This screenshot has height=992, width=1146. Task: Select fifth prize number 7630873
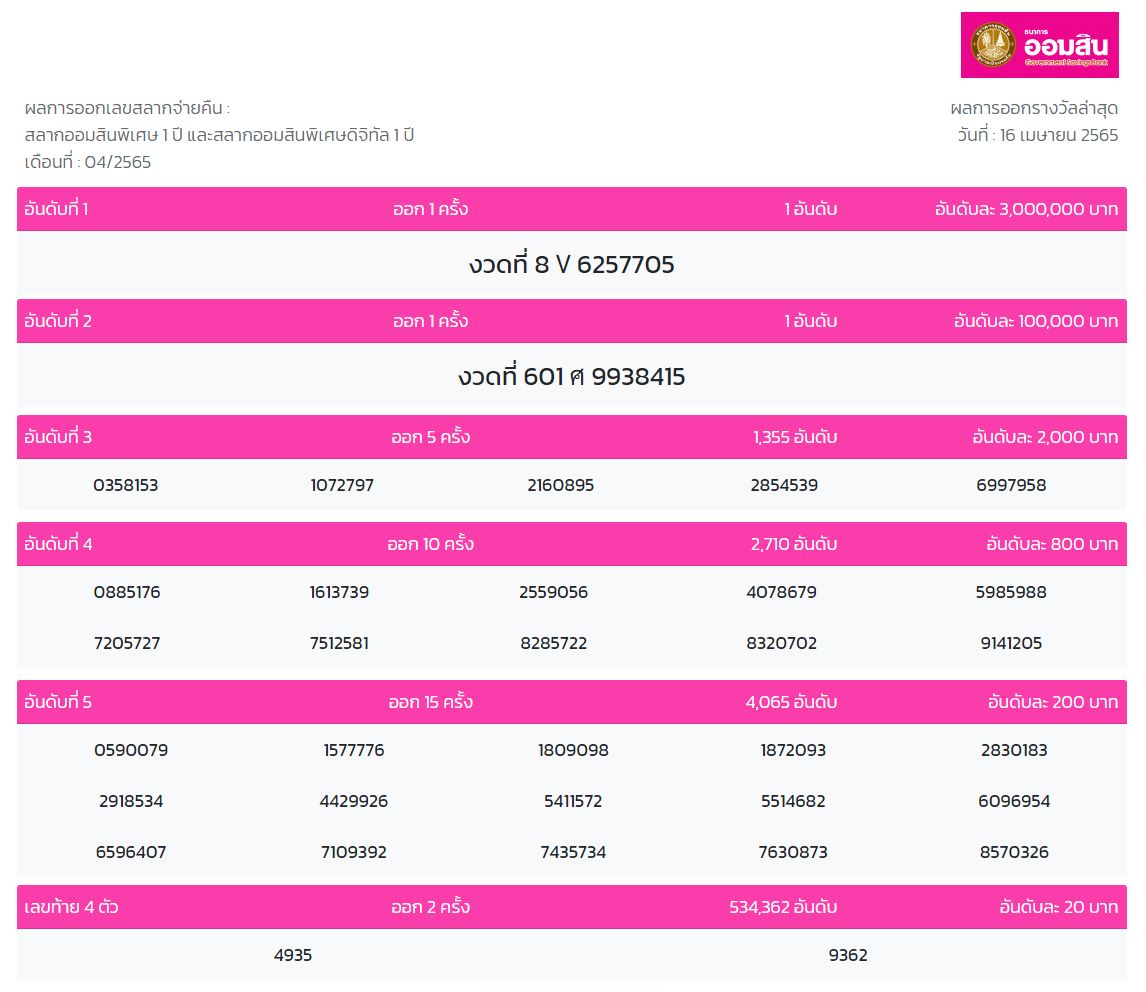click(793, 852)
